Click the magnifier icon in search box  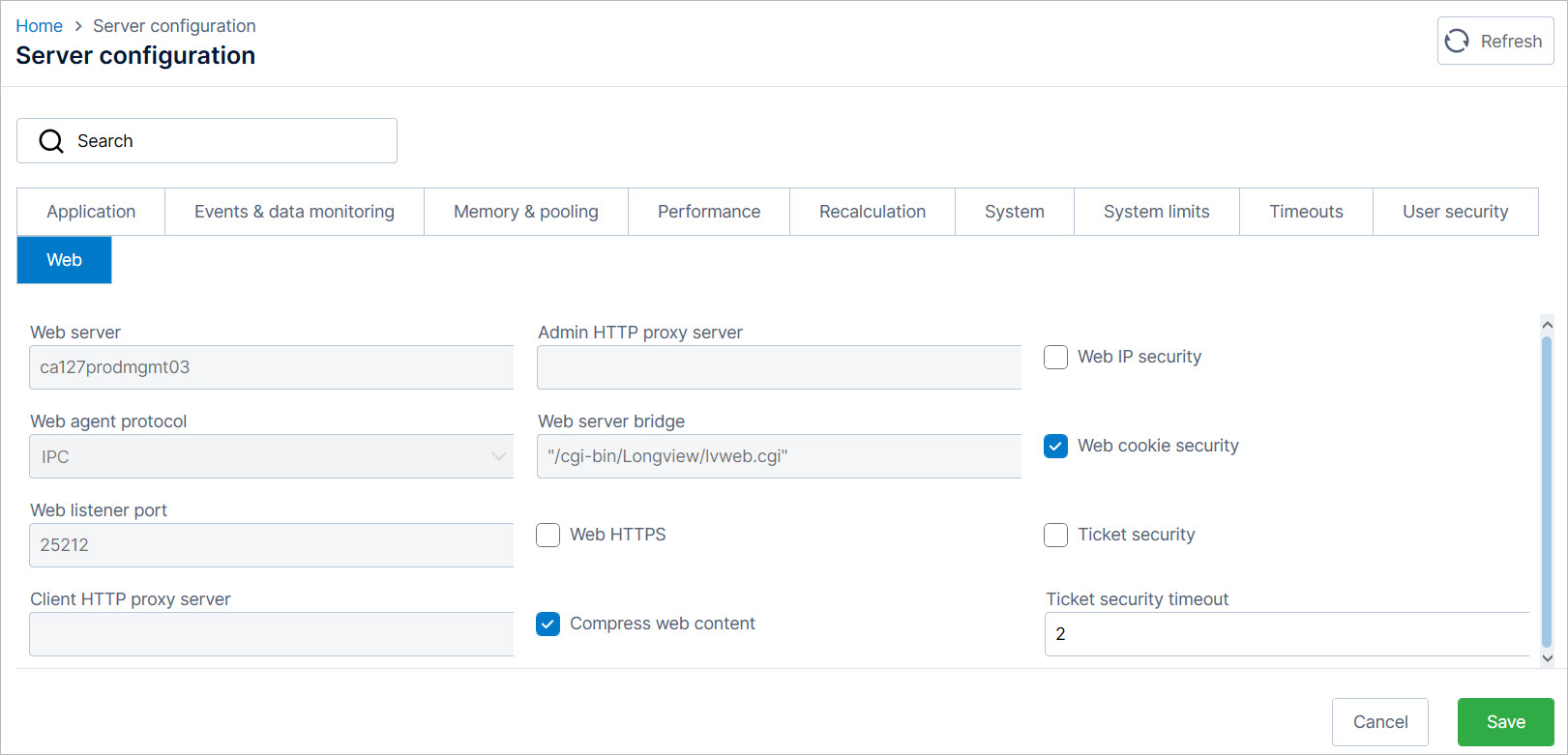(x=51, y=141)
